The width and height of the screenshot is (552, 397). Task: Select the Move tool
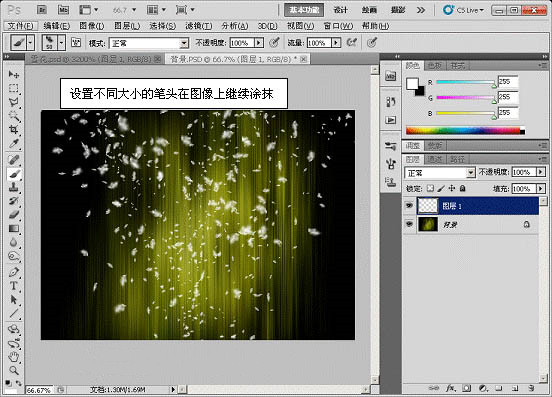(x=14, y=74)
